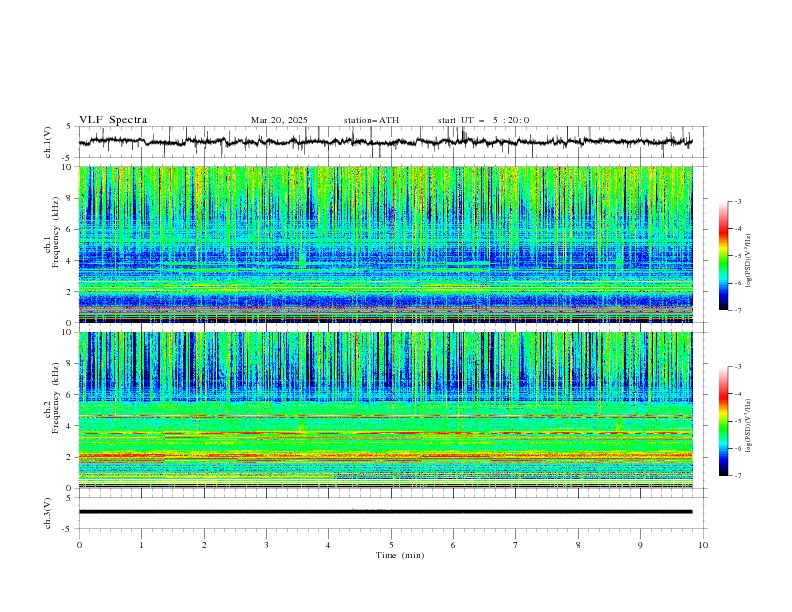Click the time axis tick label "6"

(453, 545)
